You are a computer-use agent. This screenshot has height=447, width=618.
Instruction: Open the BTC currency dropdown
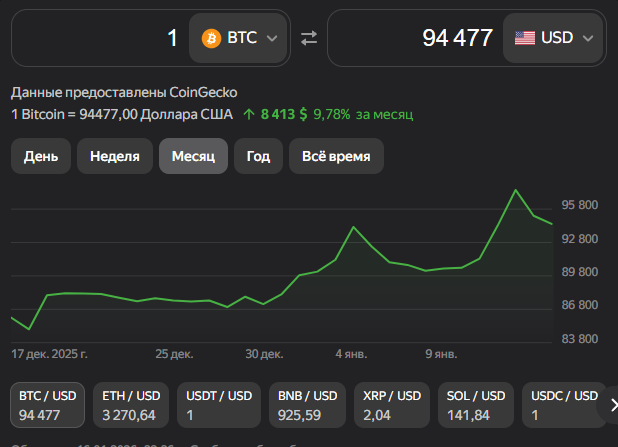240,38
